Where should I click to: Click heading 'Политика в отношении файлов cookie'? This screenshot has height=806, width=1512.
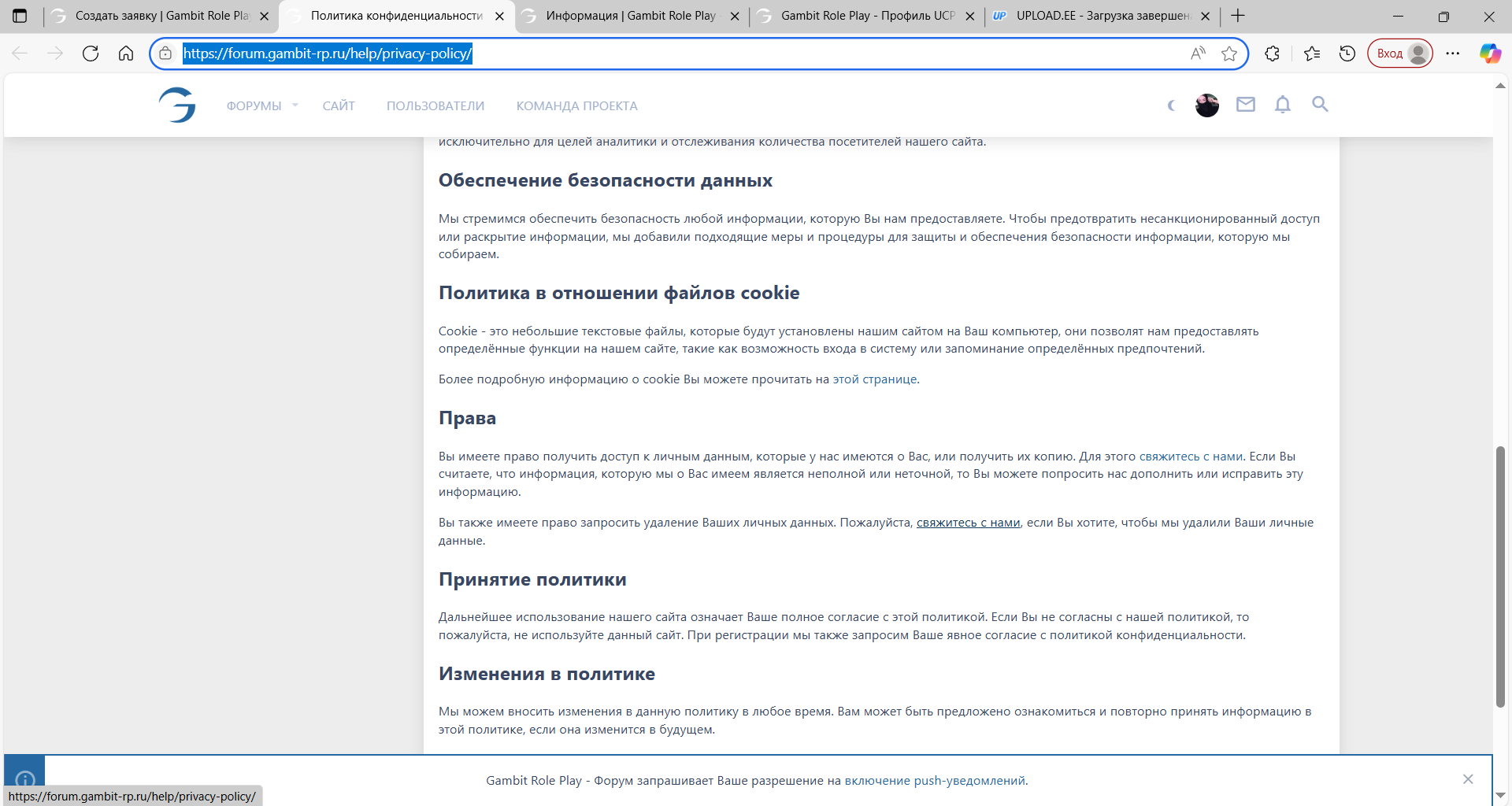click(619, 293)
